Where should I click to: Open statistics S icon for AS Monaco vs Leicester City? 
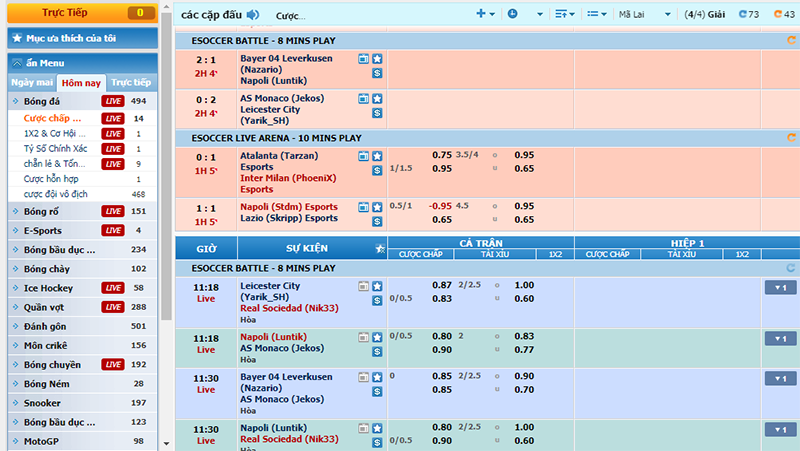click(x=377, y=113)
